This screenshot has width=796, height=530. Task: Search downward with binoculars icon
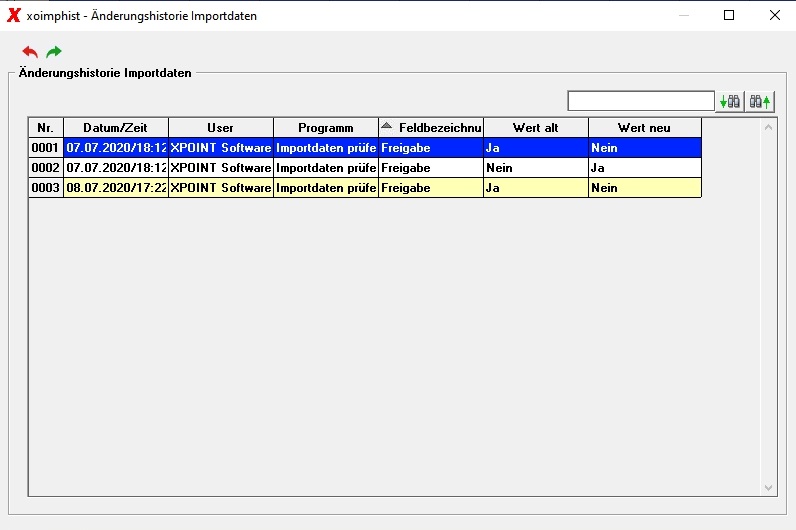tap(729, 102)
